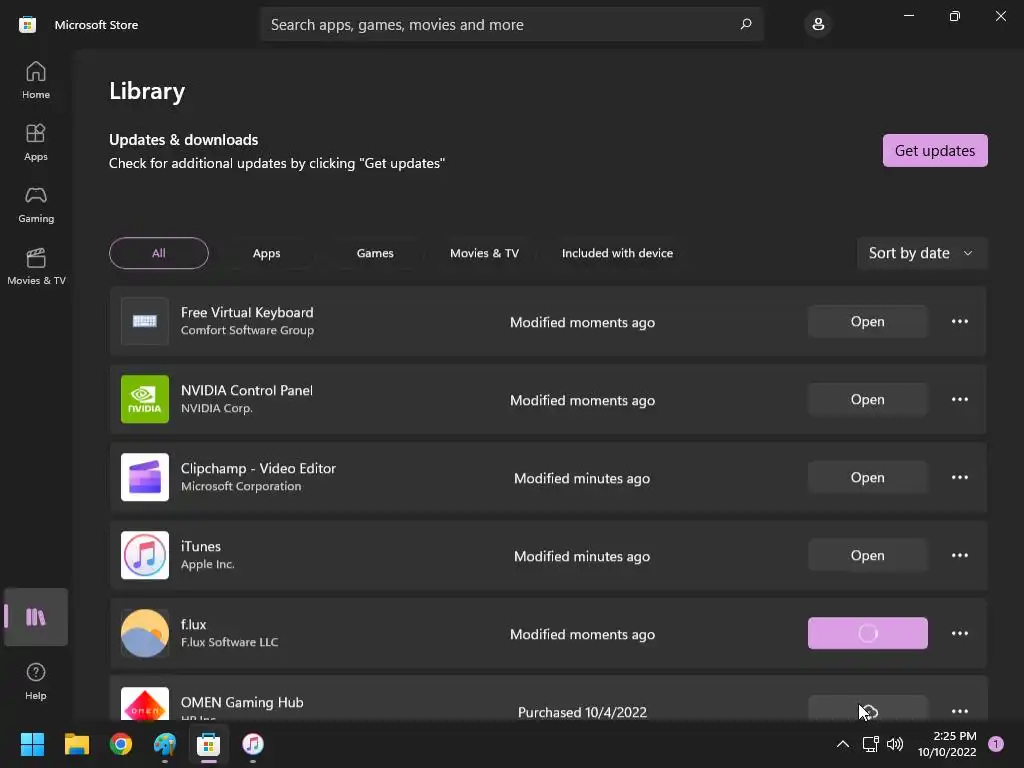Click the NVIDIA Control Panel app icon
Image resolution: width=1024 pixels, height=768 pixels.
coord(145,399)
